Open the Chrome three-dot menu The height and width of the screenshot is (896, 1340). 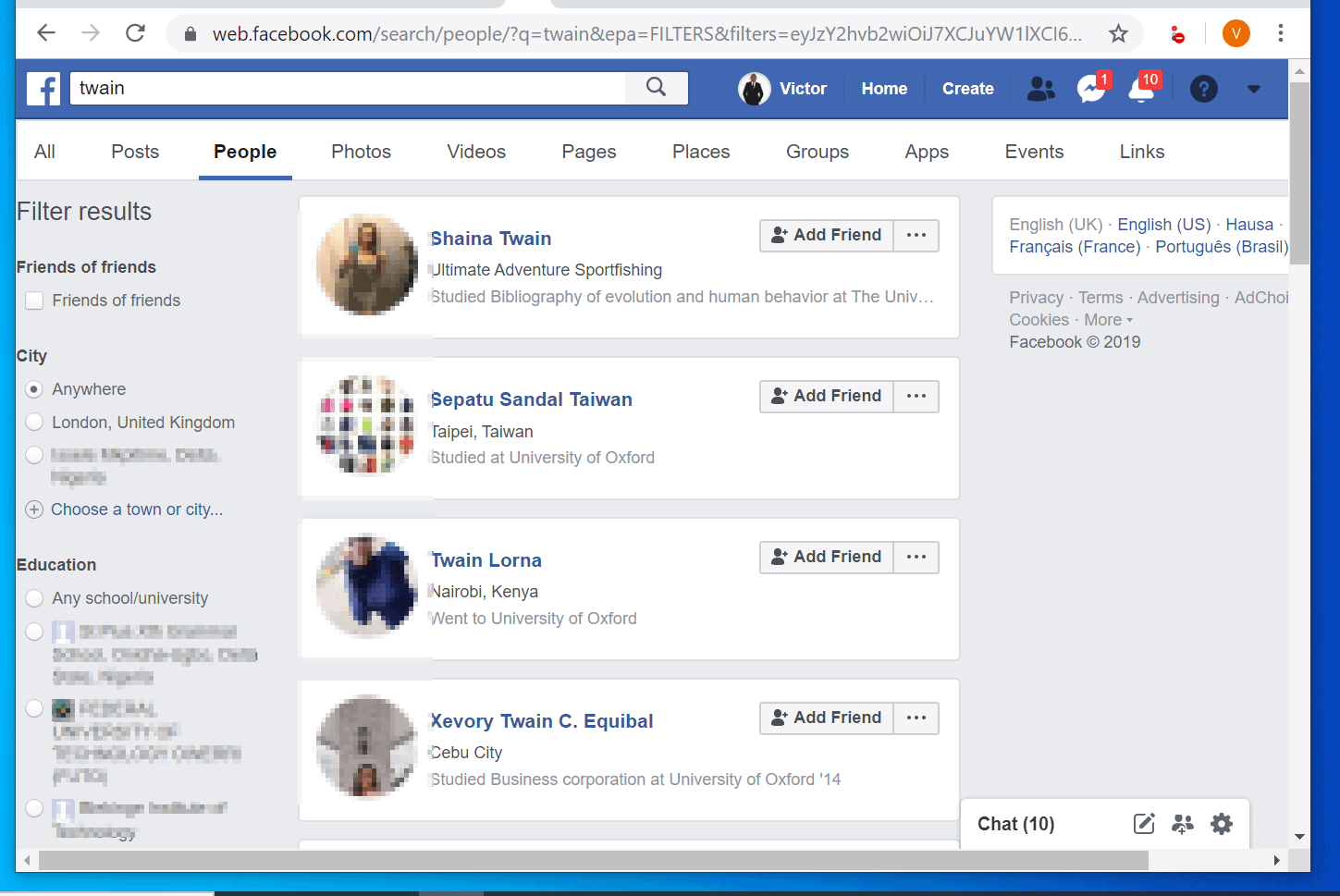[1281, 34]
